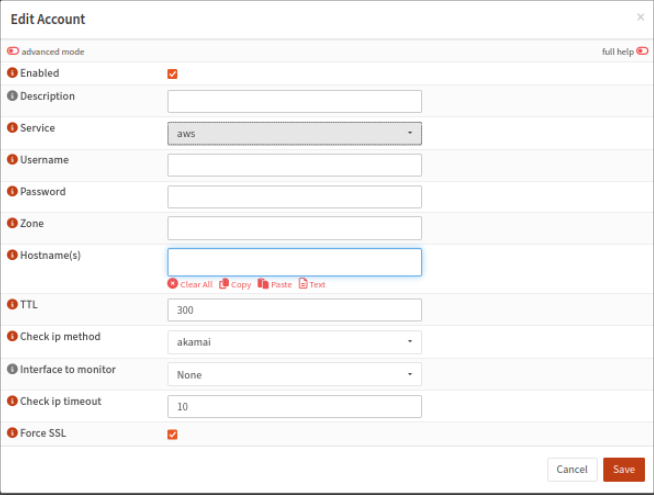The height and width of the screenshot is (495, 654).
Task: Open help icon for Username
Action: pos(13,159)
